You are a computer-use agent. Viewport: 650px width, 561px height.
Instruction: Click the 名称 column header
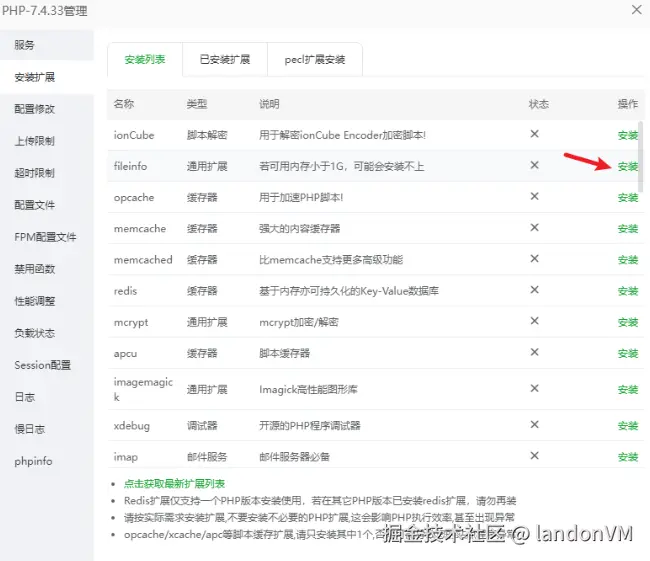[124, 104]
